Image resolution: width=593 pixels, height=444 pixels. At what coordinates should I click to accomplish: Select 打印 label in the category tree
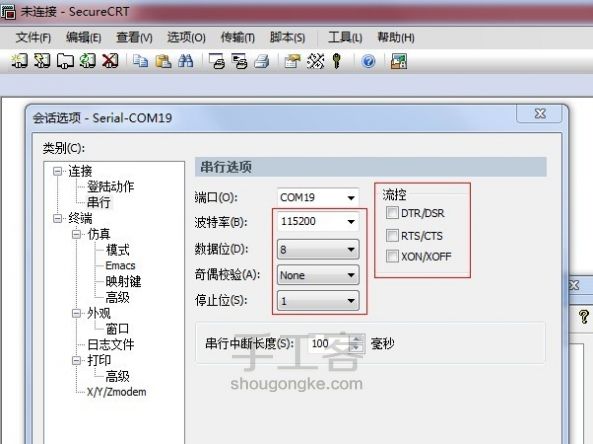tap(99, 360)
